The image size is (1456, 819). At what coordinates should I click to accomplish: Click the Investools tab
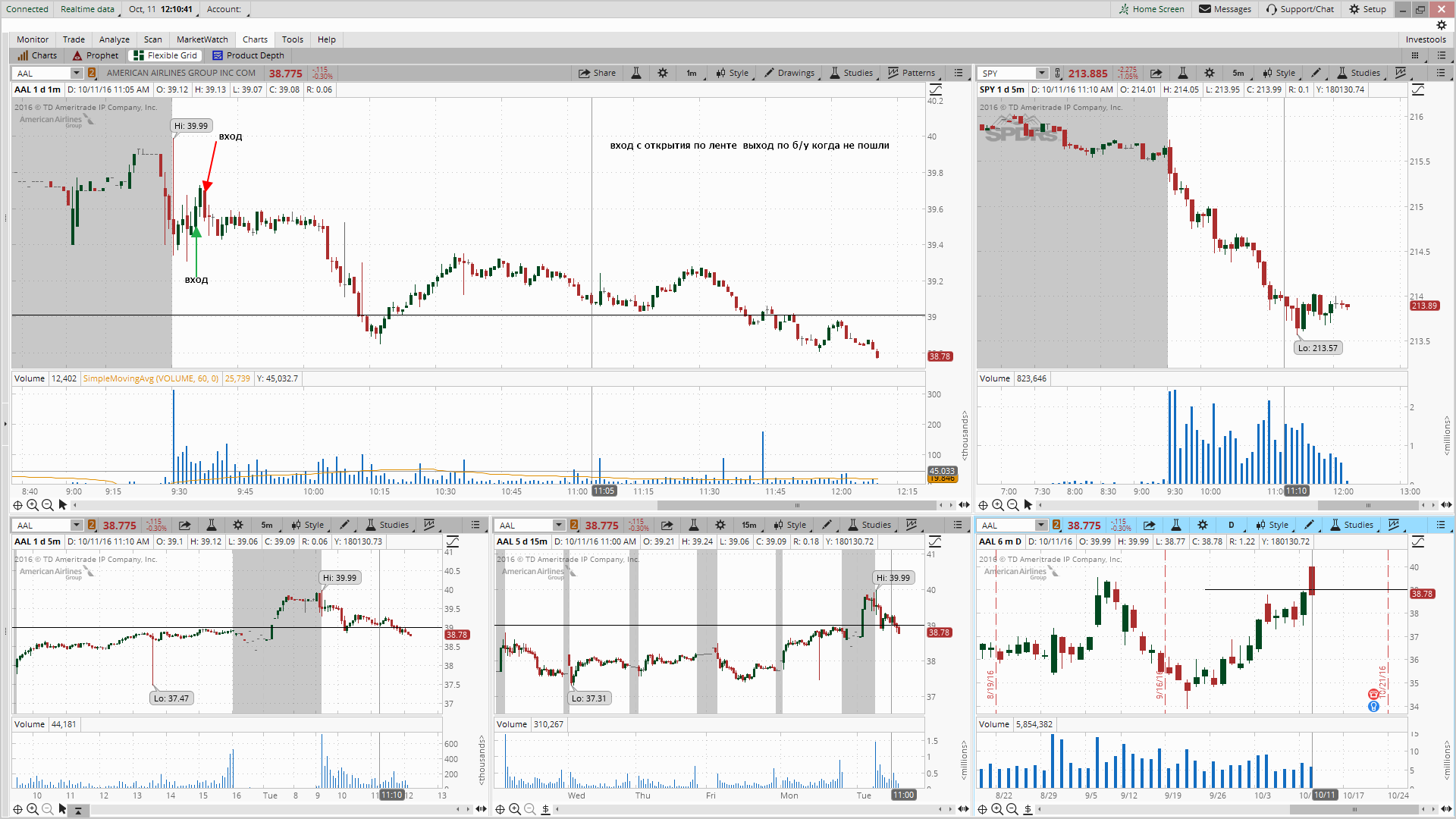point(1426,39)
